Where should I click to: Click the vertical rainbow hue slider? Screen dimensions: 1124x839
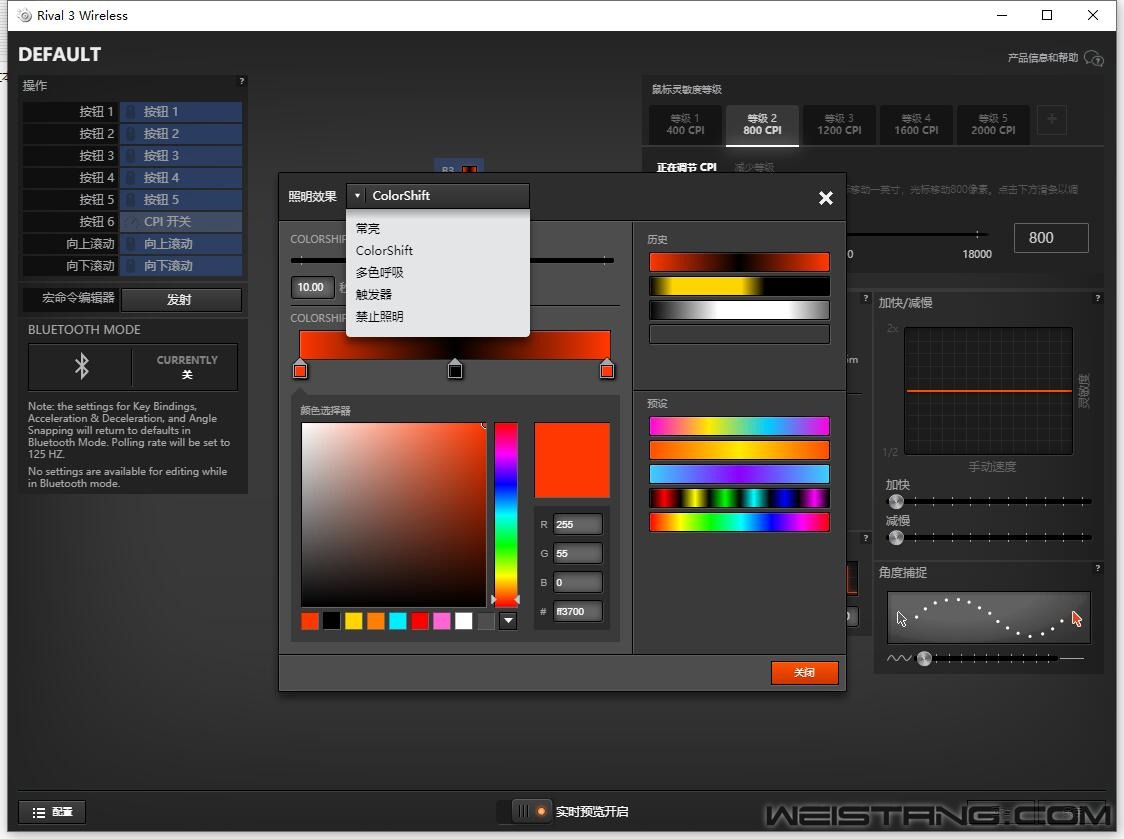point(506,514)
